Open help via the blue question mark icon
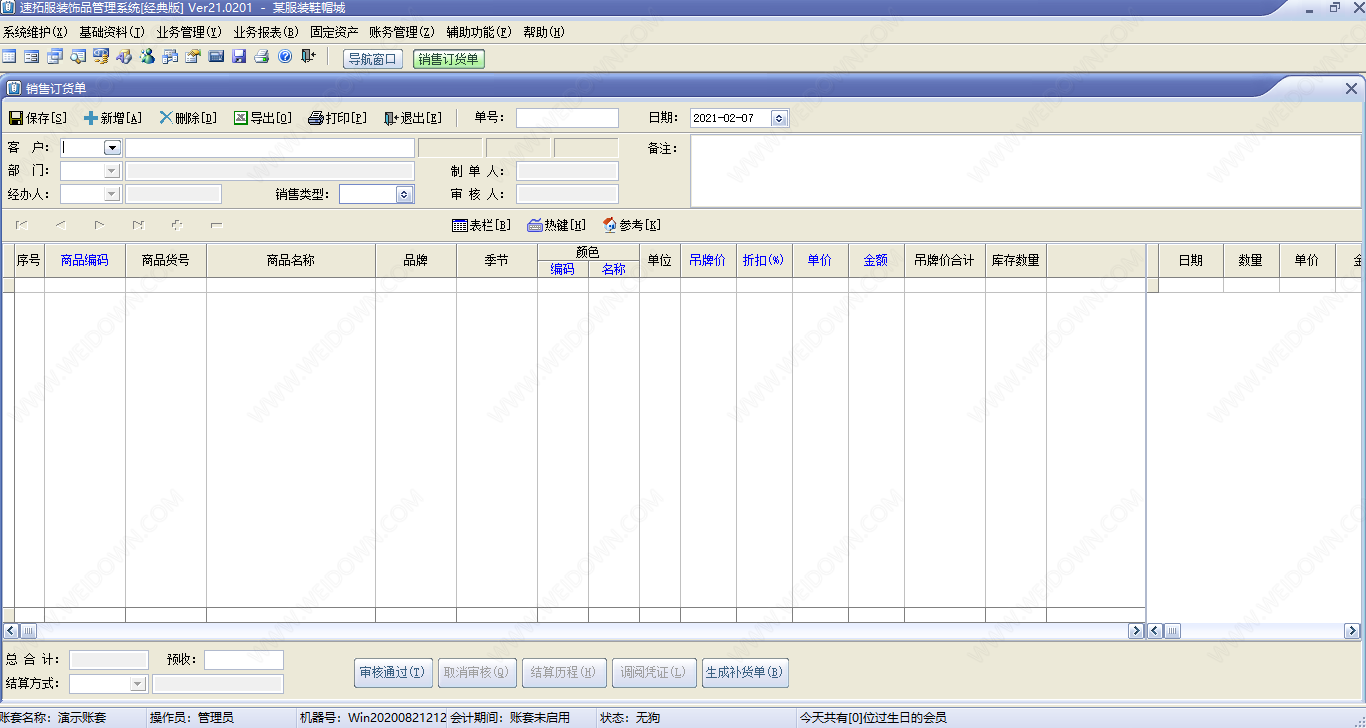1366x728 pixels. [285, 57]
